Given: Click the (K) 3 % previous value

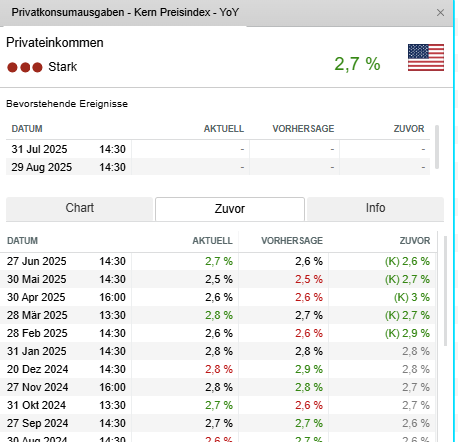Looking at the screenshot, I should click(x=412, y=297).
